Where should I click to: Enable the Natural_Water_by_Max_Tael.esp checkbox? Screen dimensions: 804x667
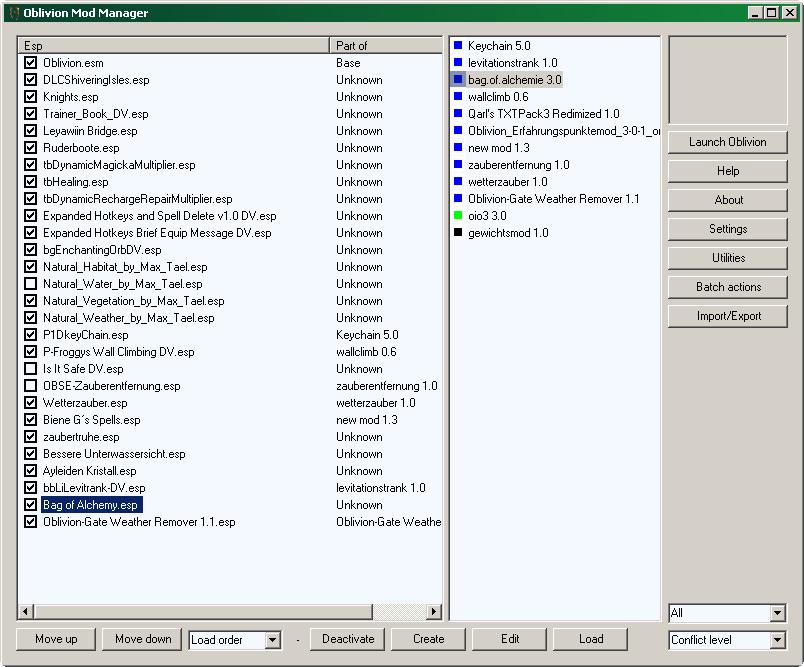[30, 284]
